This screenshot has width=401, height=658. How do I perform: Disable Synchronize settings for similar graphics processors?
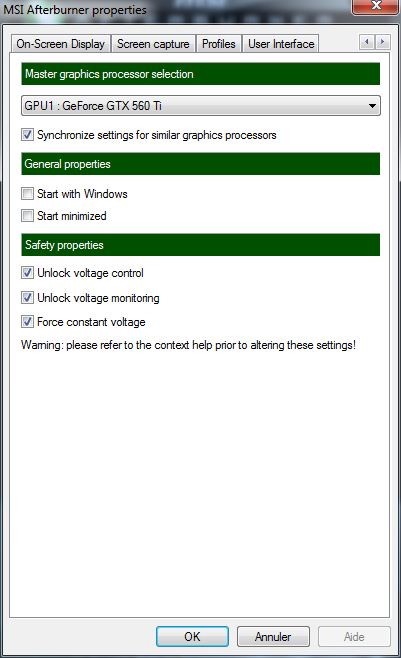[x=28, y=135]
